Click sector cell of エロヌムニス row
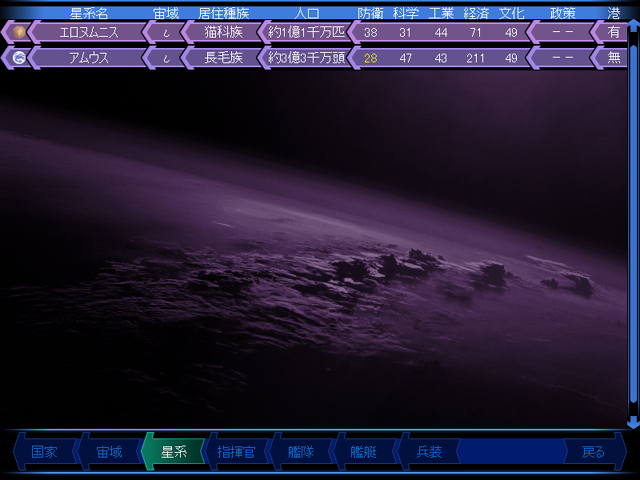640x480 pixels. point(166,32)
